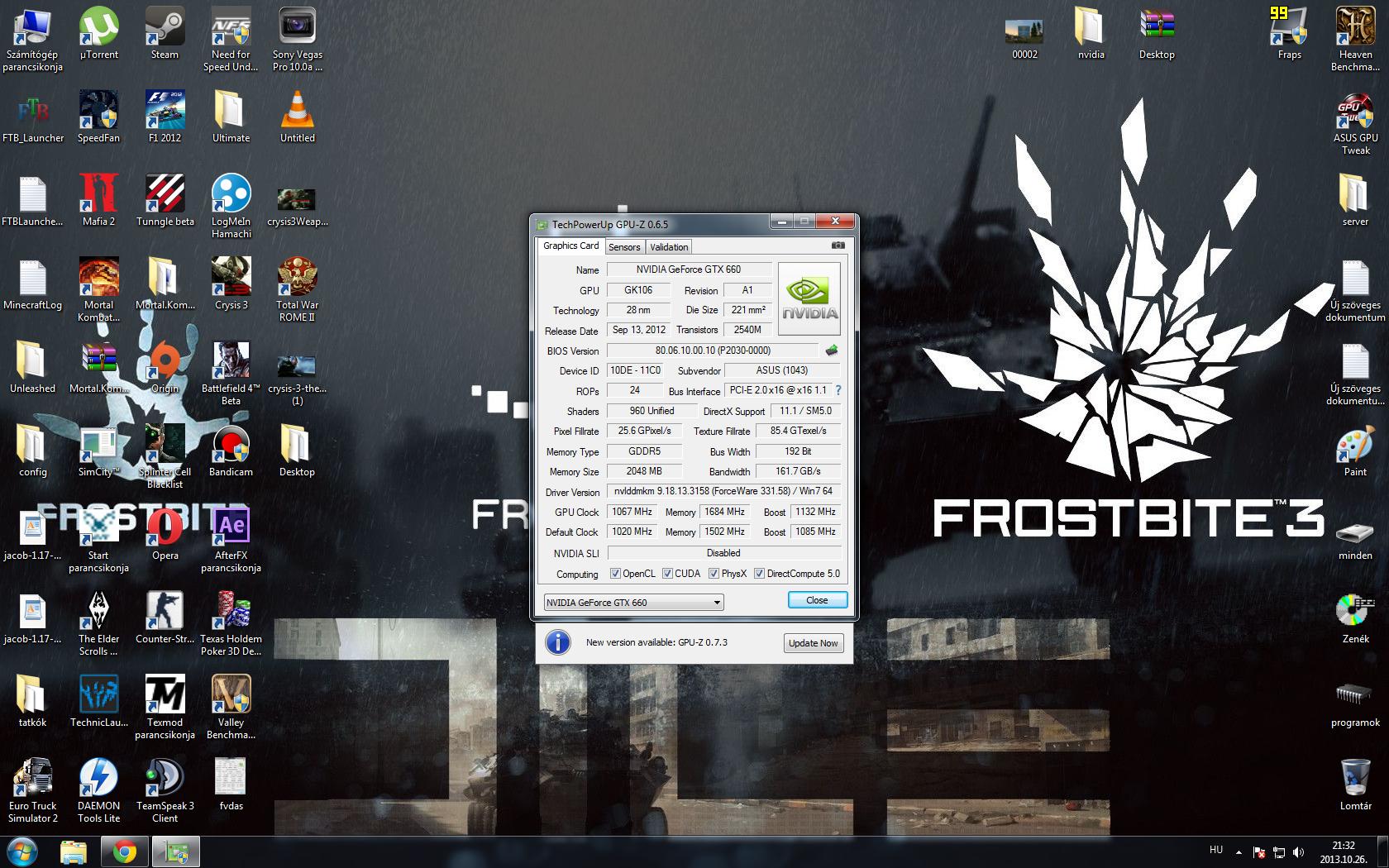Click the volume tray icon
The image size is (1389, 868).
click(1298, 851)
